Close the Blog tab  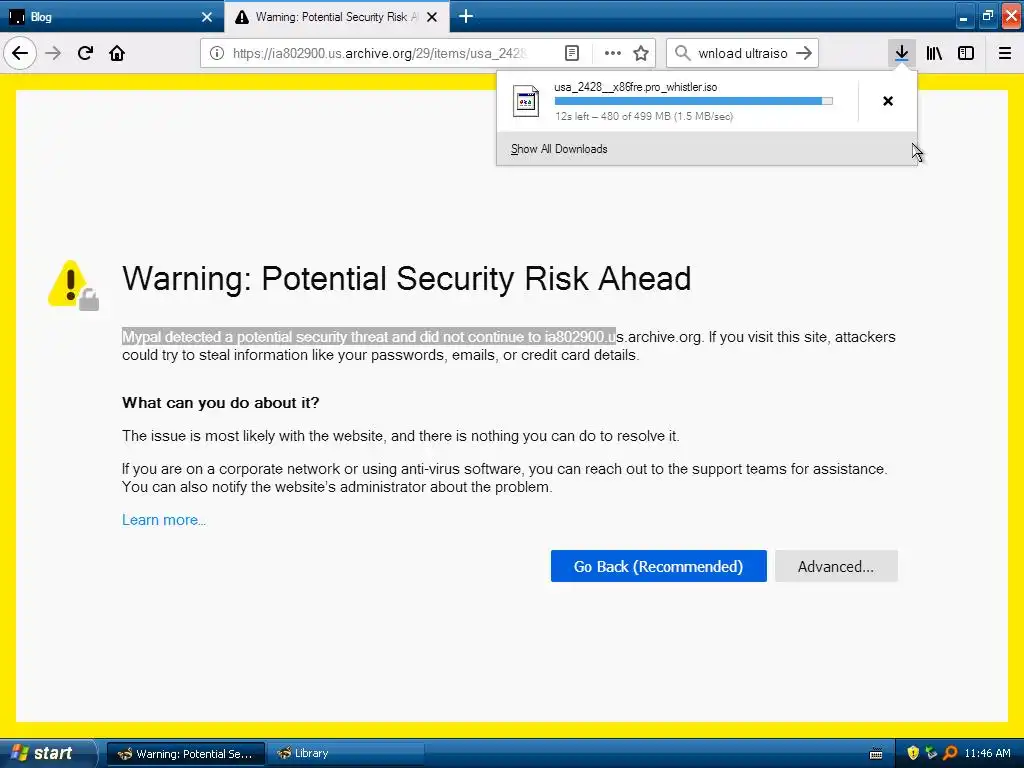pos(207,17)
